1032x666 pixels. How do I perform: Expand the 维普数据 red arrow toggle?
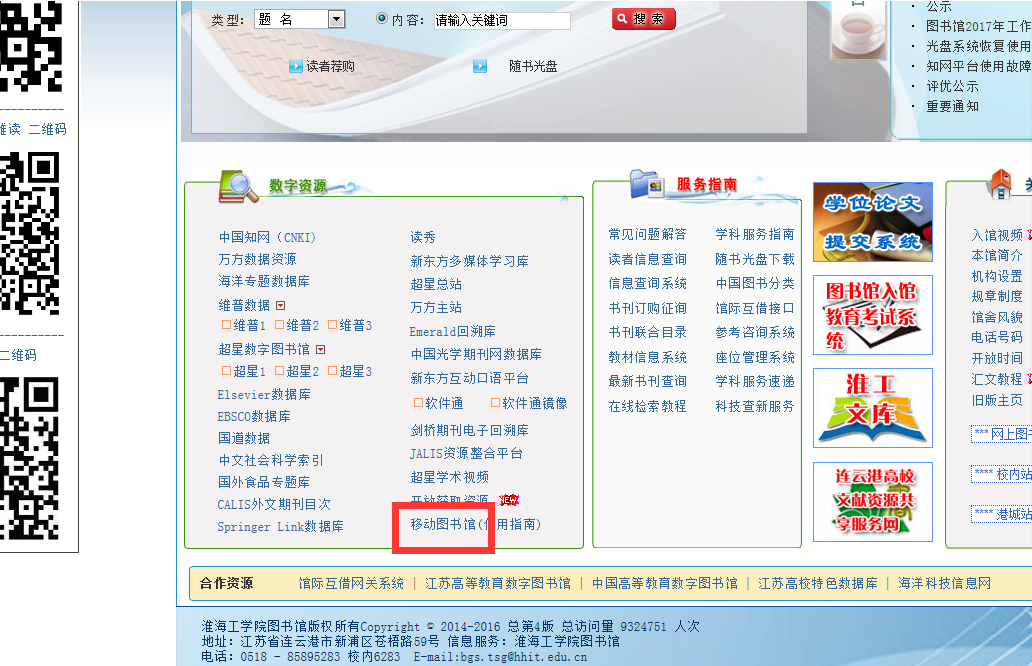coord(281,306)
